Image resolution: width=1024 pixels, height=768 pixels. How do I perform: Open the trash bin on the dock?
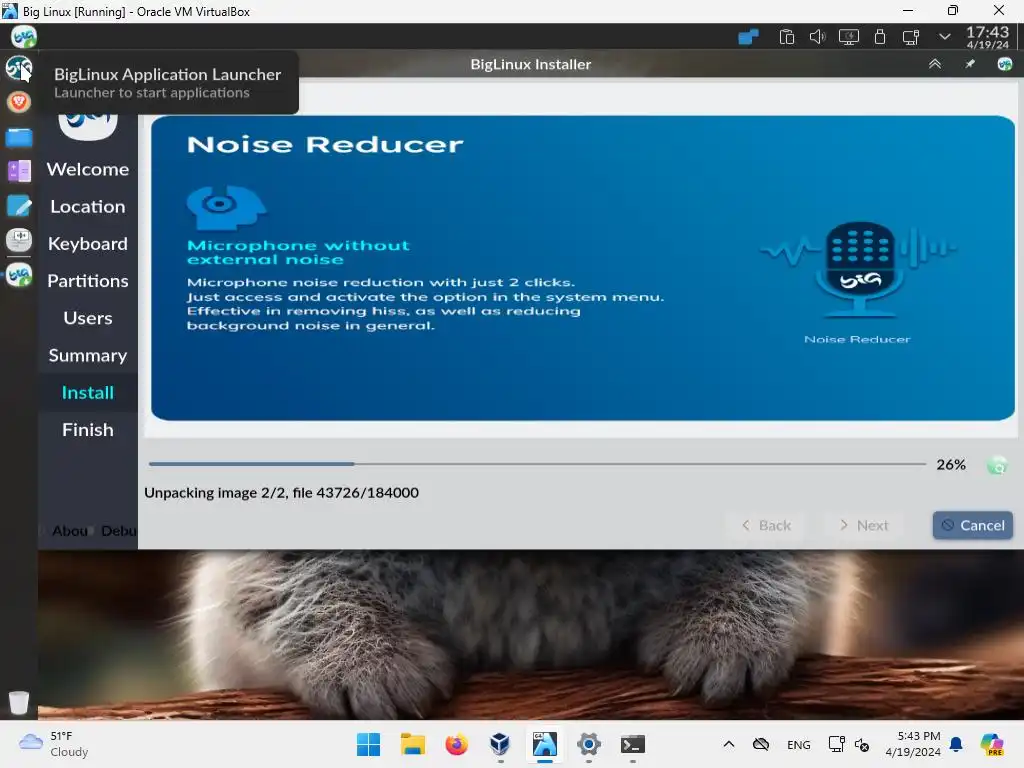tap(18, 702)
